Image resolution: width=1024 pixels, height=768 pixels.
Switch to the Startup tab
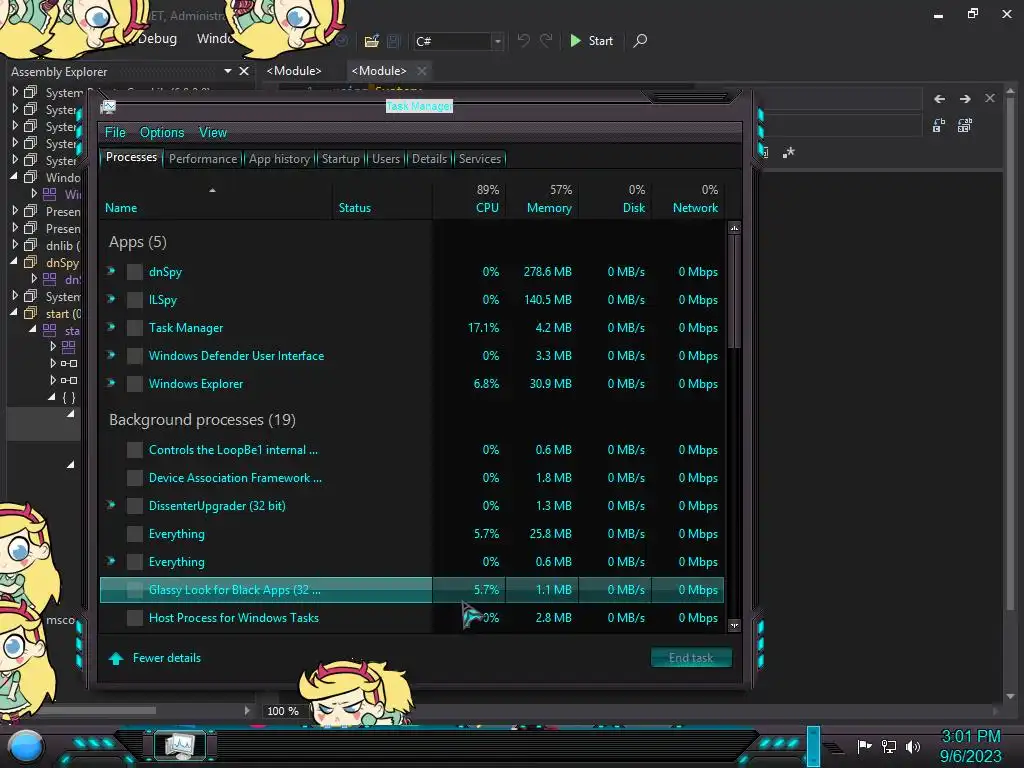pos(340,159)
